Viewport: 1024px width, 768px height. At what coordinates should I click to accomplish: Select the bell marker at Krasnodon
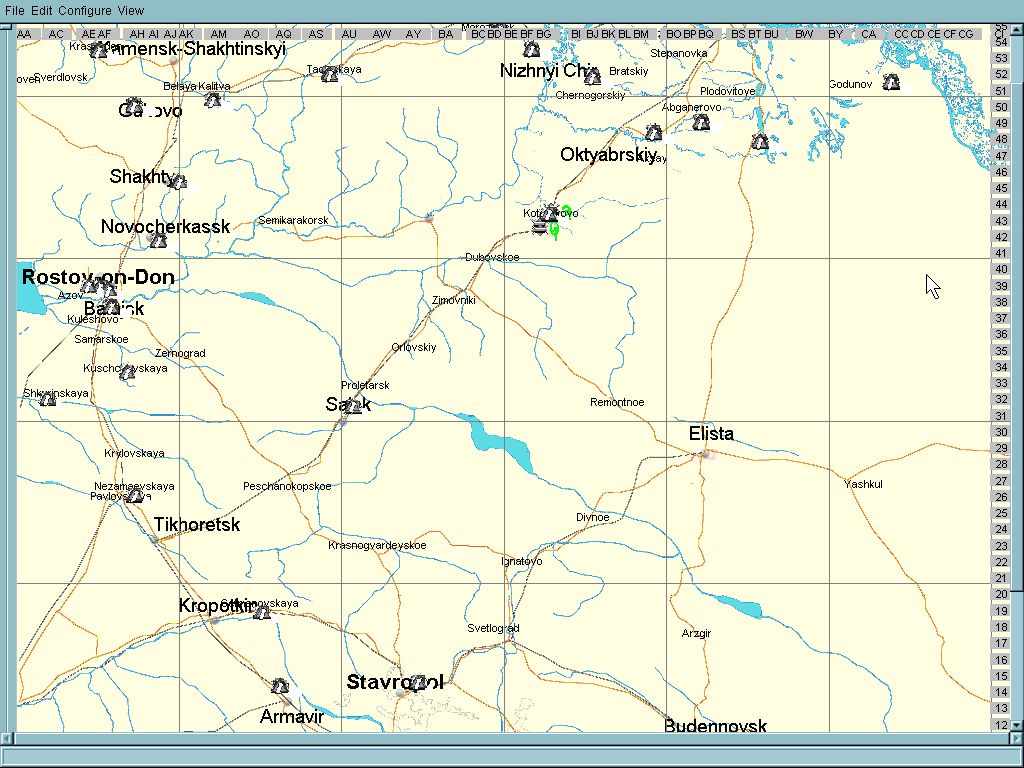point(99,50)
